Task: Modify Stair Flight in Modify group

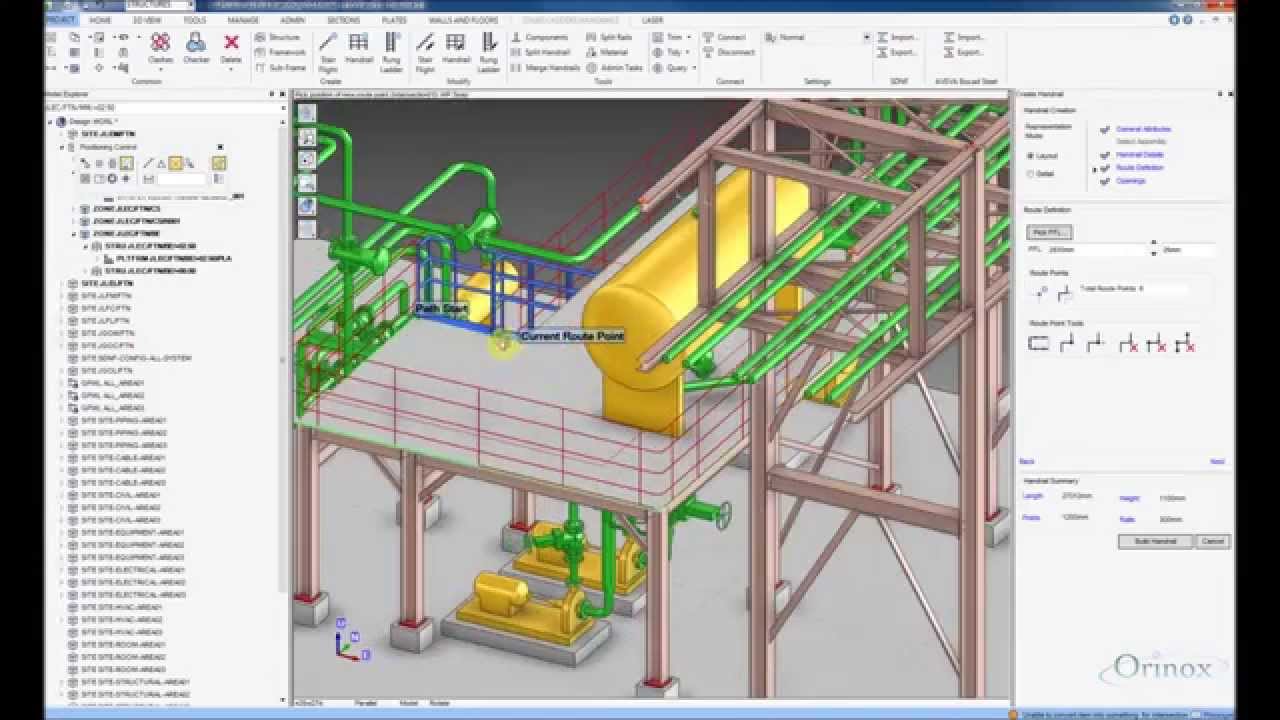Action: click(425, 52)
